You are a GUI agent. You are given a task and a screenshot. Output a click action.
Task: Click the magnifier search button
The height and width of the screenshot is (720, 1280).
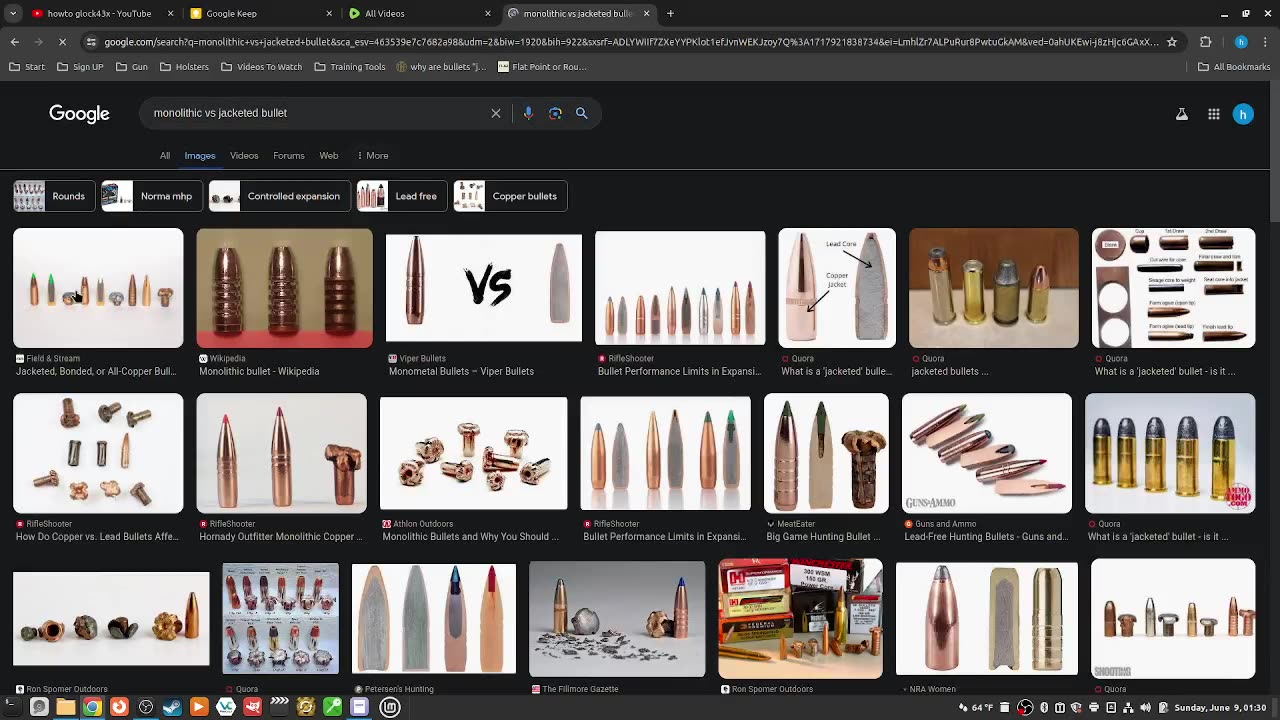pos(581,113)
